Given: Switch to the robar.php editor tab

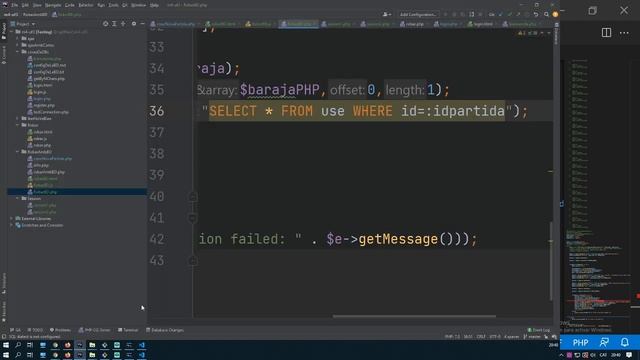Looking at the screenshot, I should tap(415, 24).
